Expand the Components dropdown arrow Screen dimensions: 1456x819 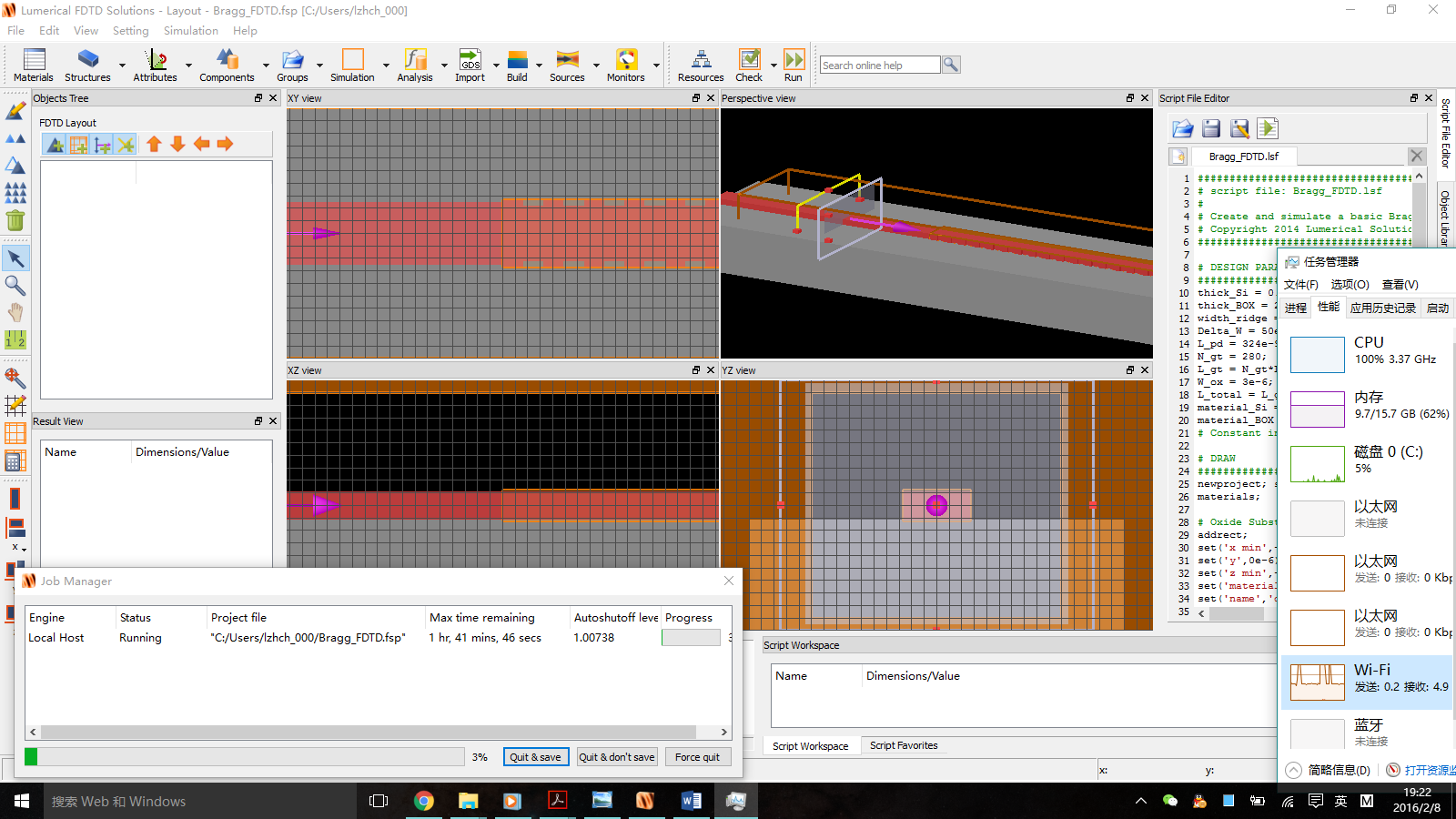tap(266, 66)
